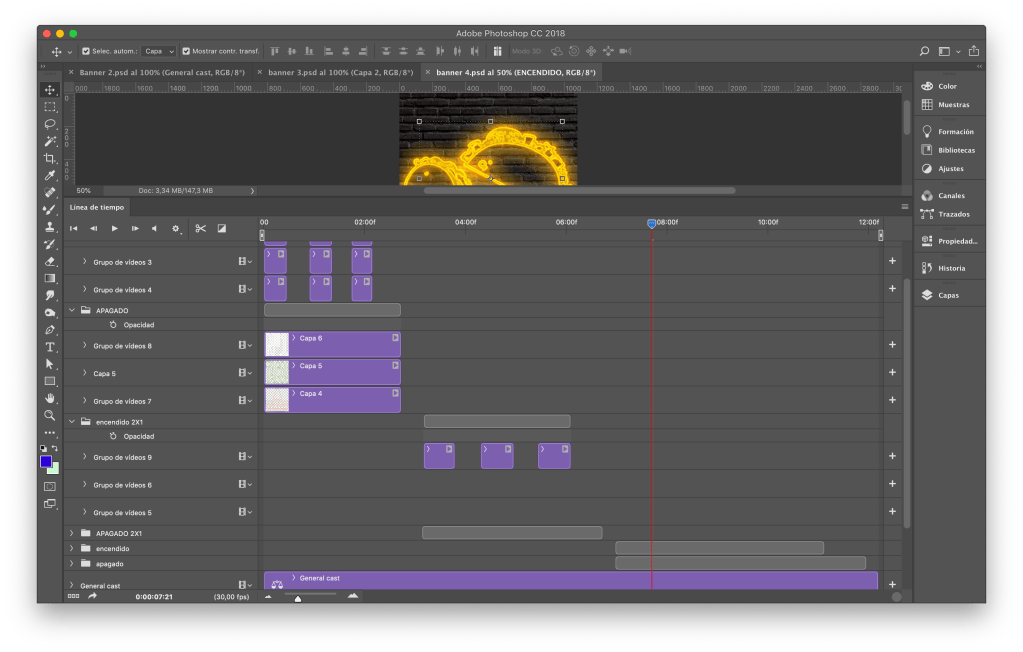Play the timeline animation
1023x652 pixels.
(x=114, y=228)
